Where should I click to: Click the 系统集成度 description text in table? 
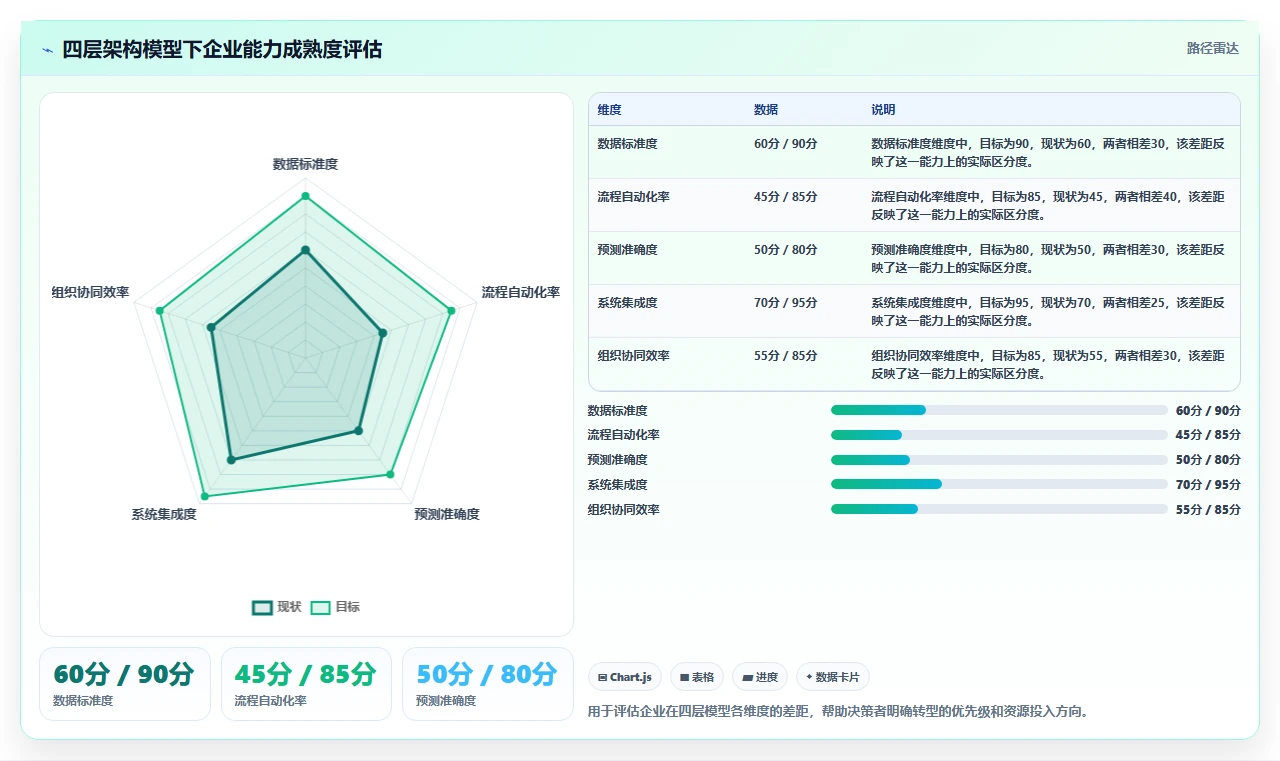[1048, 311]
